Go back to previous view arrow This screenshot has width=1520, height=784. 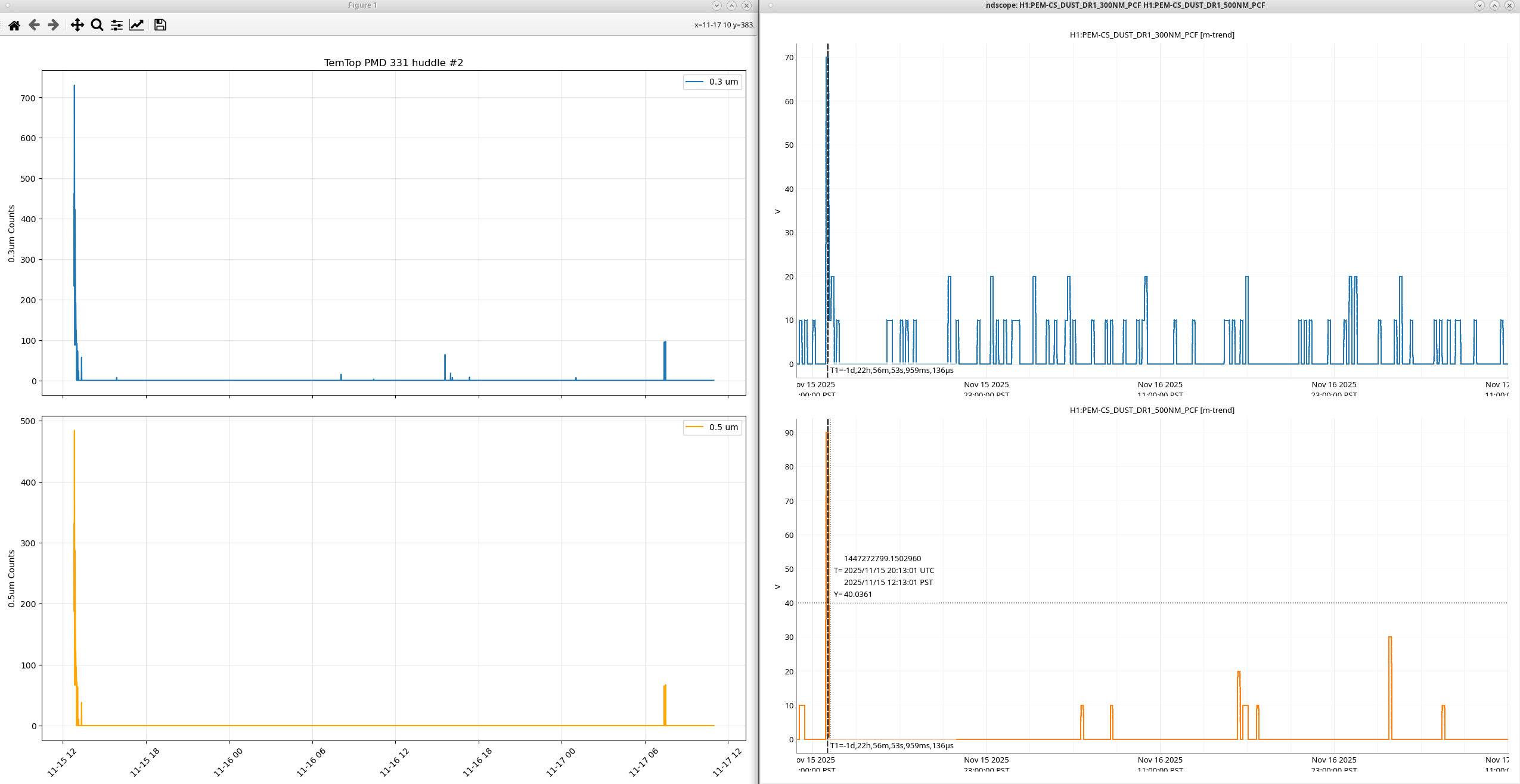pos(34,25)
